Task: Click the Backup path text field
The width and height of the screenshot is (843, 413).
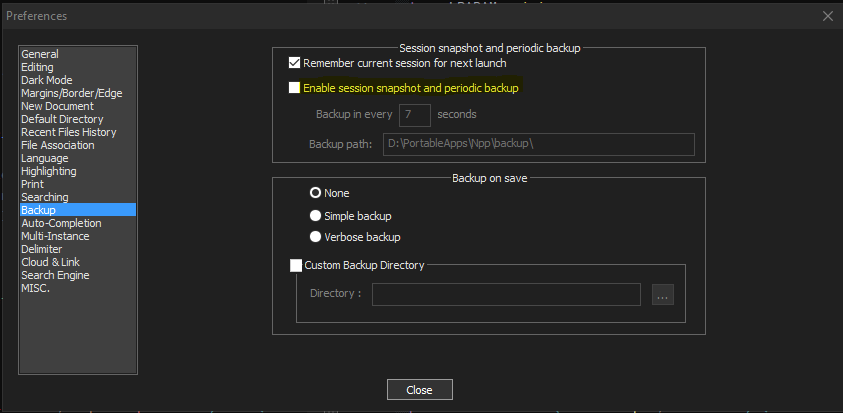Action: pyautogui.click(x=539, y=145)
